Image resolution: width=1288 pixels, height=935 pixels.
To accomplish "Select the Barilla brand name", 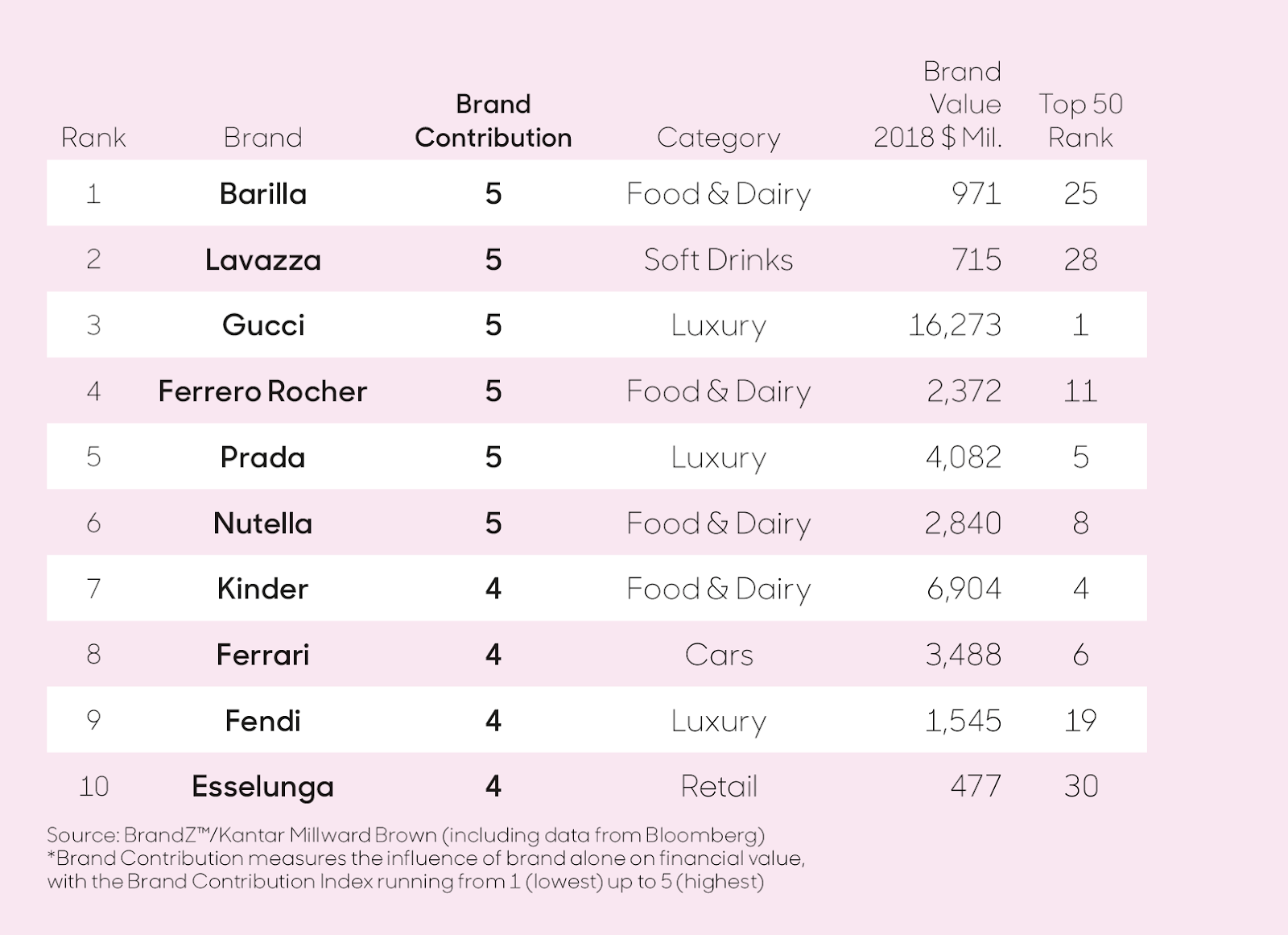I will (263, 194).
